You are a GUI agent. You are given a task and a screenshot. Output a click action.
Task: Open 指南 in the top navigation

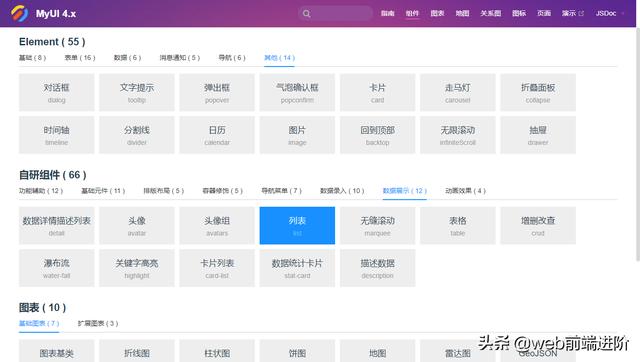pos(387,13)
